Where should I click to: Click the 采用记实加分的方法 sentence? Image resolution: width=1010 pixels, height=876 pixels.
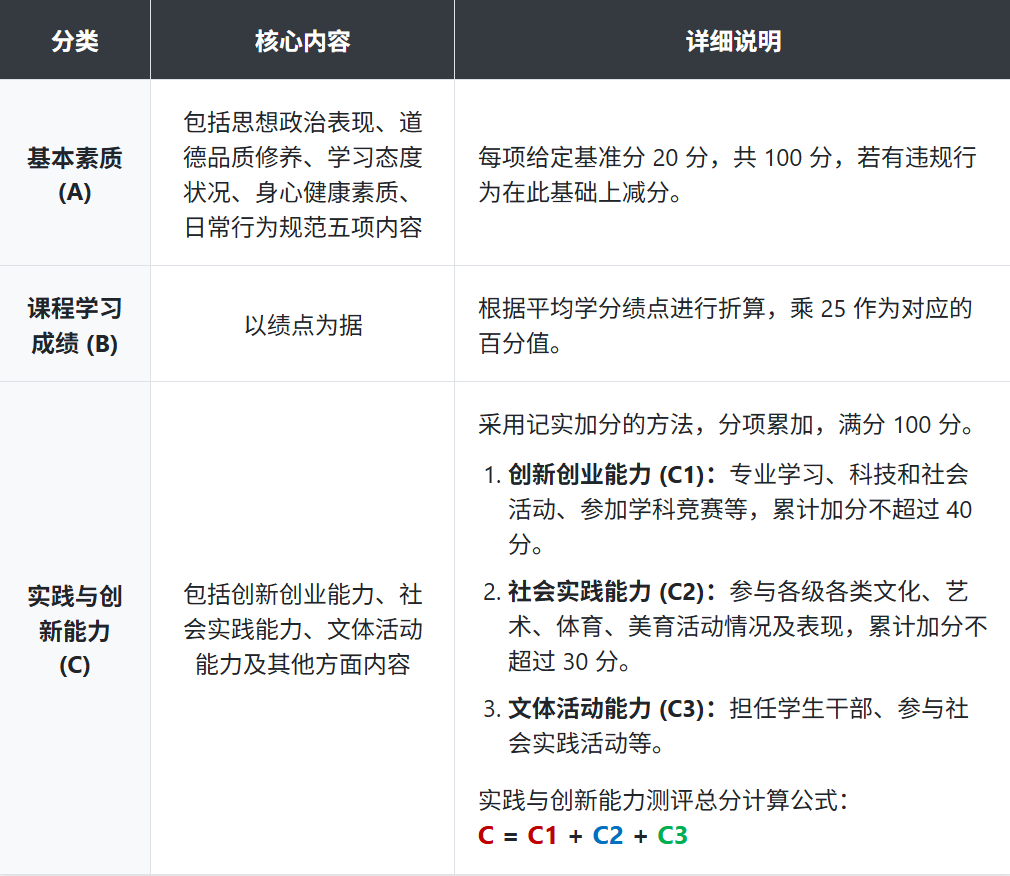pyautogui.click(x=727, y=424)
